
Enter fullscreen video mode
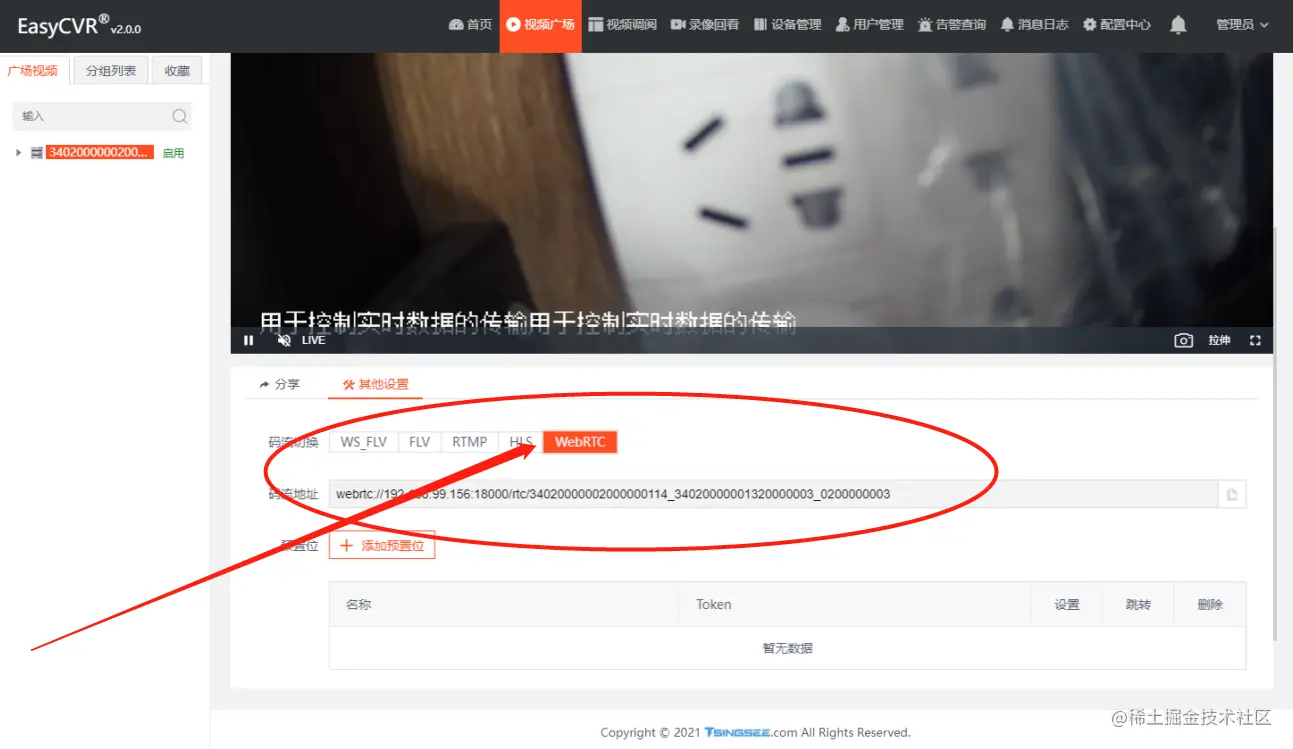(1255, 340)
